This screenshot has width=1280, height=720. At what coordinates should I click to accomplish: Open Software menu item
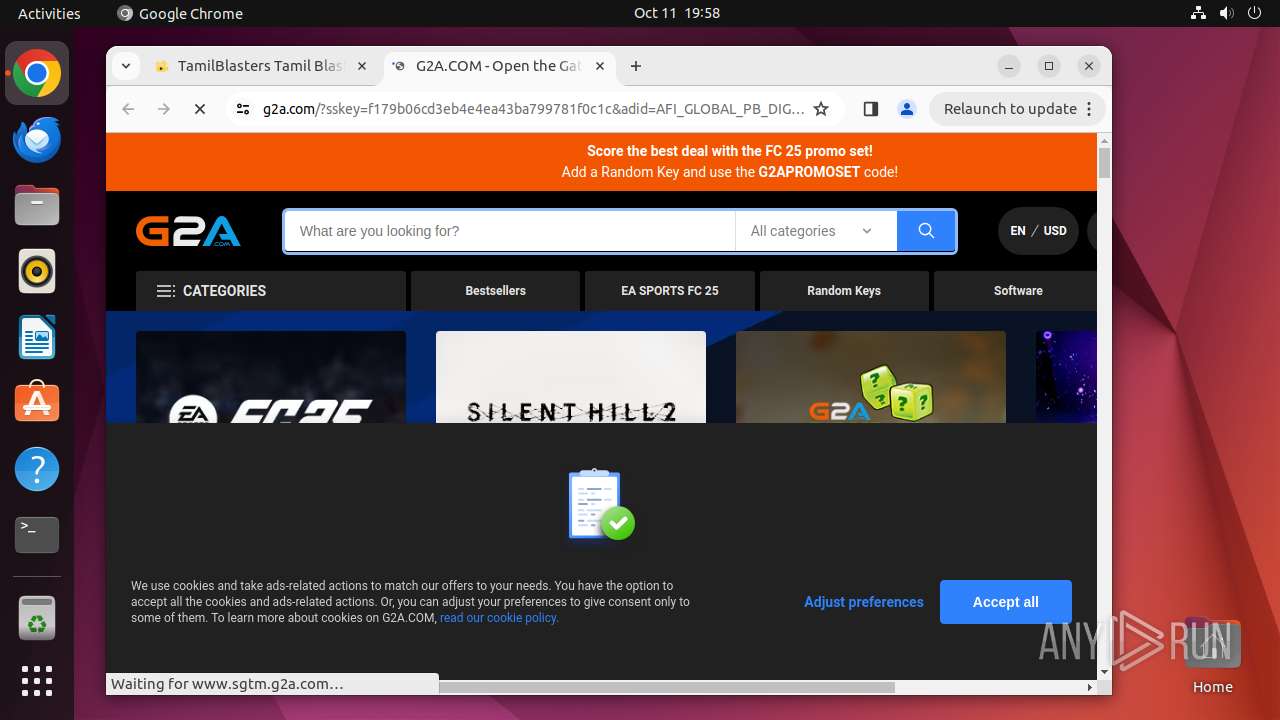pos(1018,291)
